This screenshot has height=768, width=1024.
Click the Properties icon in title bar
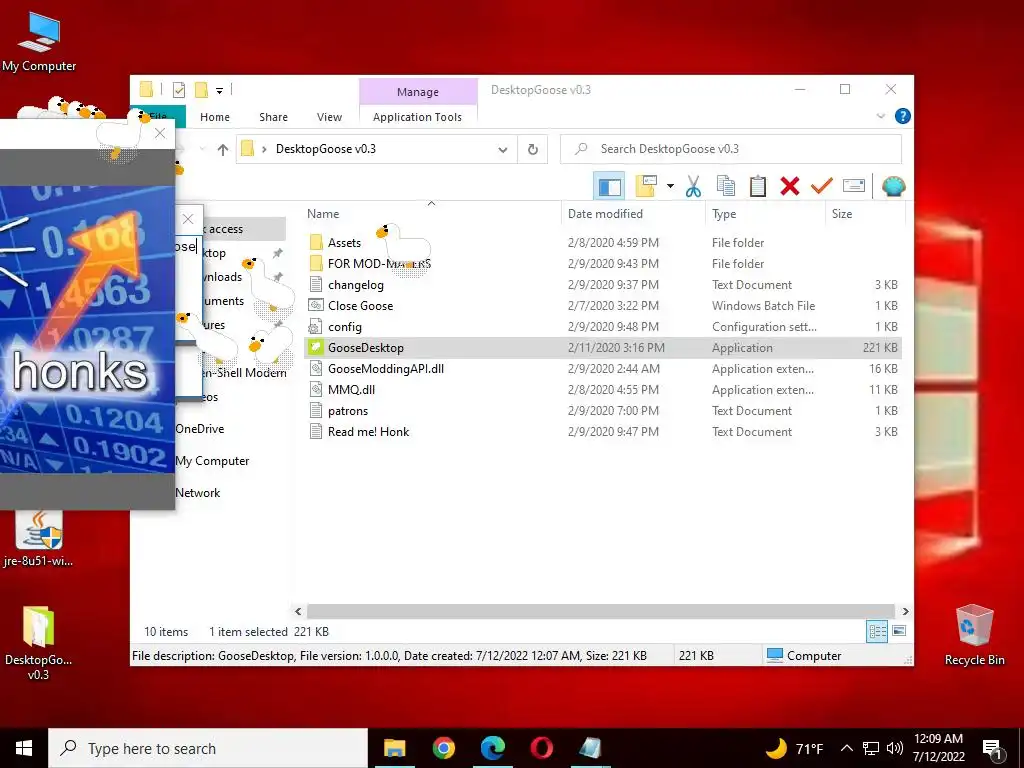179,90
